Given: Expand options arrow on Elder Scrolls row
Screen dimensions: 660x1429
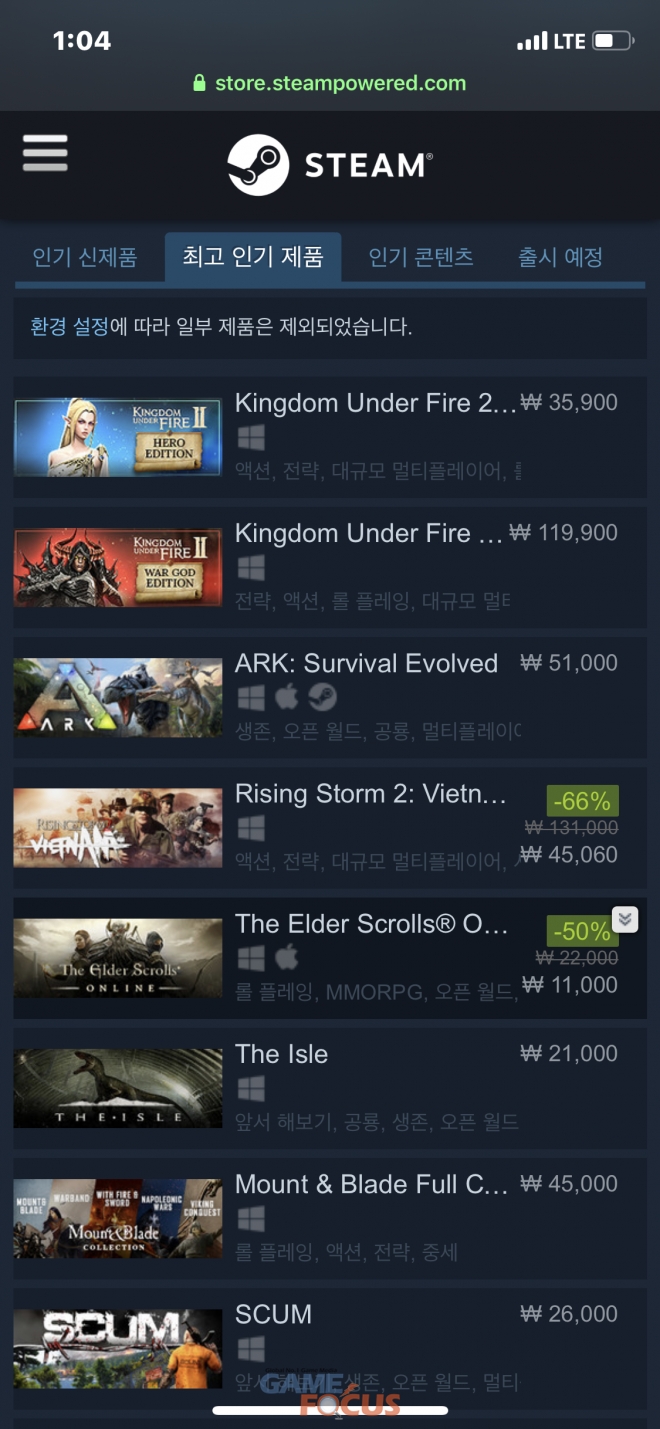Looking at the screenshot, I should pyautogui.click(x=625, y=919).
